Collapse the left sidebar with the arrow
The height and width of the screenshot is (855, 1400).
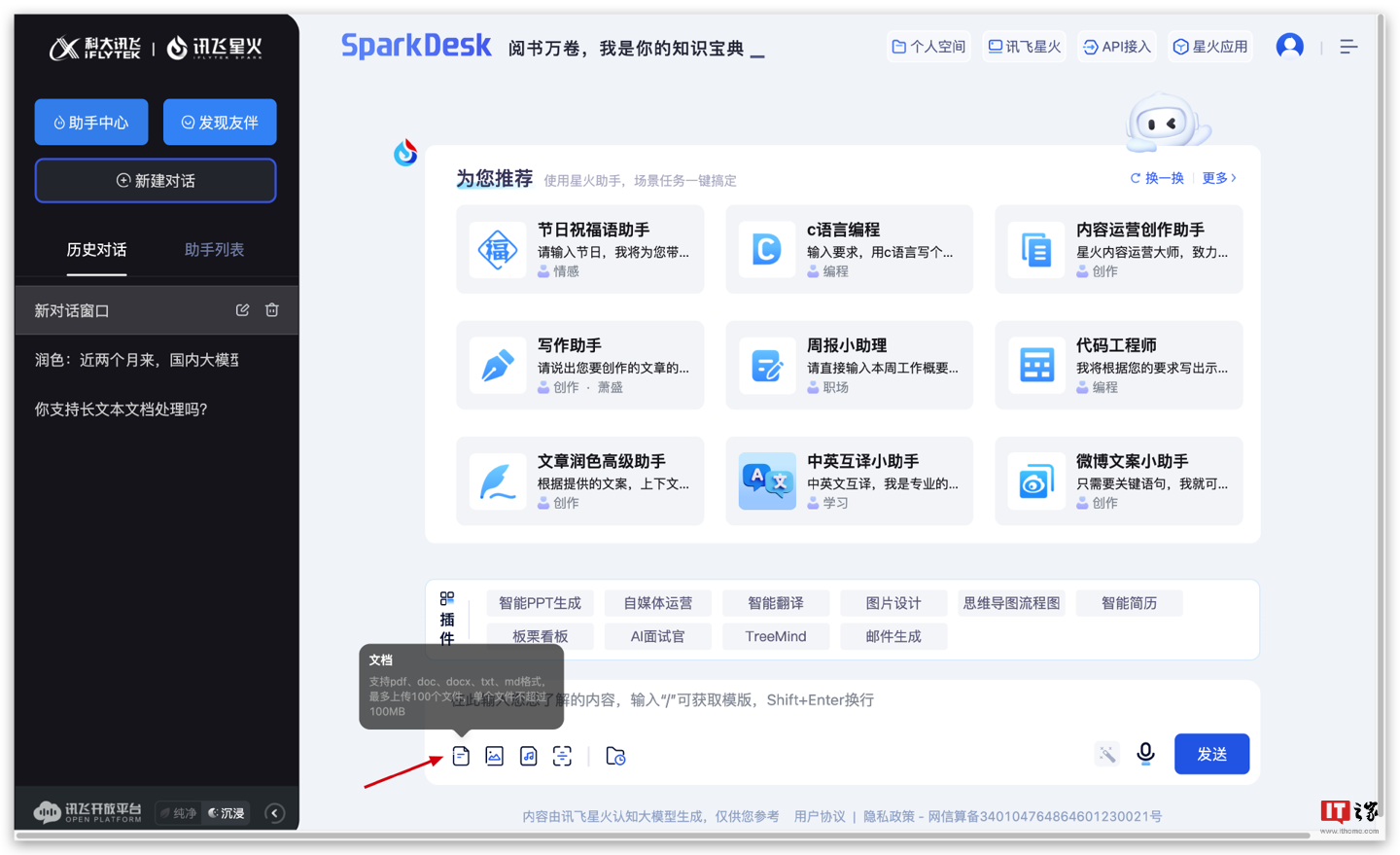[275, 813]
